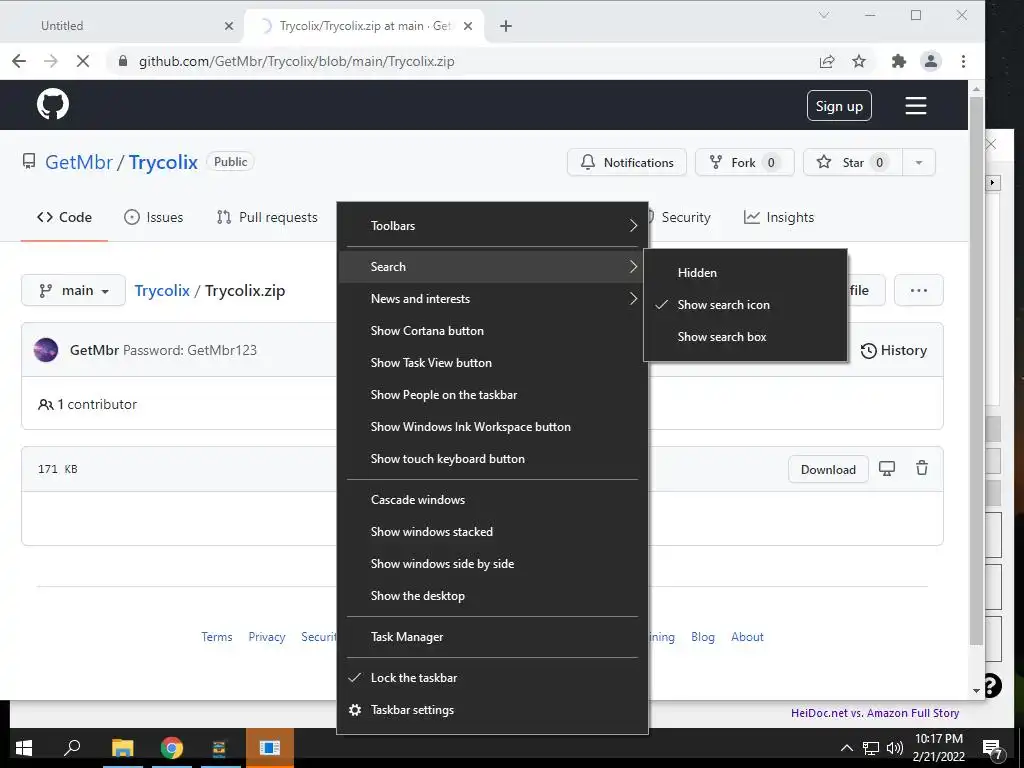This screenshot has width=1024, height=768.
Task: Open the file History link
Action: (893, 351)
